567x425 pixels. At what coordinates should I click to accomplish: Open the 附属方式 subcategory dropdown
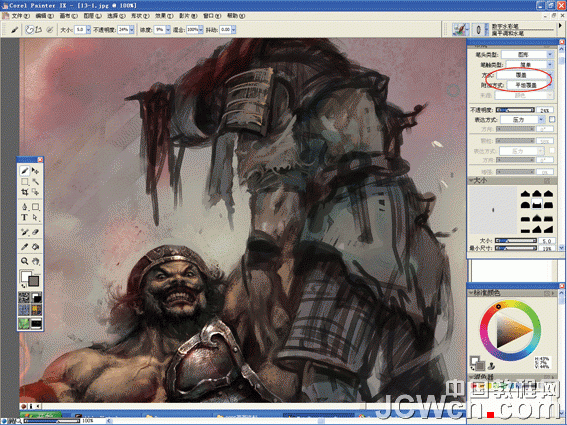point(529,85)
